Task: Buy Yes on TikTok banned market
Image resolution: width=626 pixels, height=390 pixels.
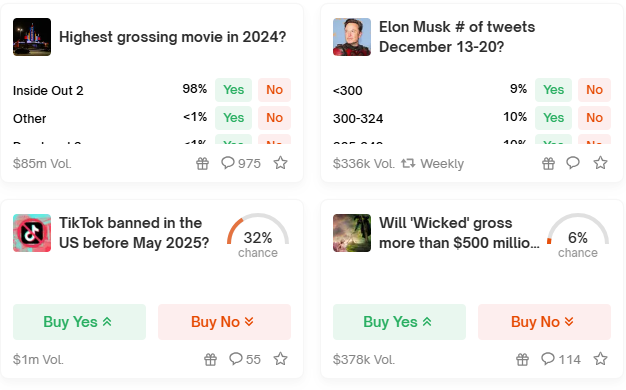Action: tap(79, 322)
